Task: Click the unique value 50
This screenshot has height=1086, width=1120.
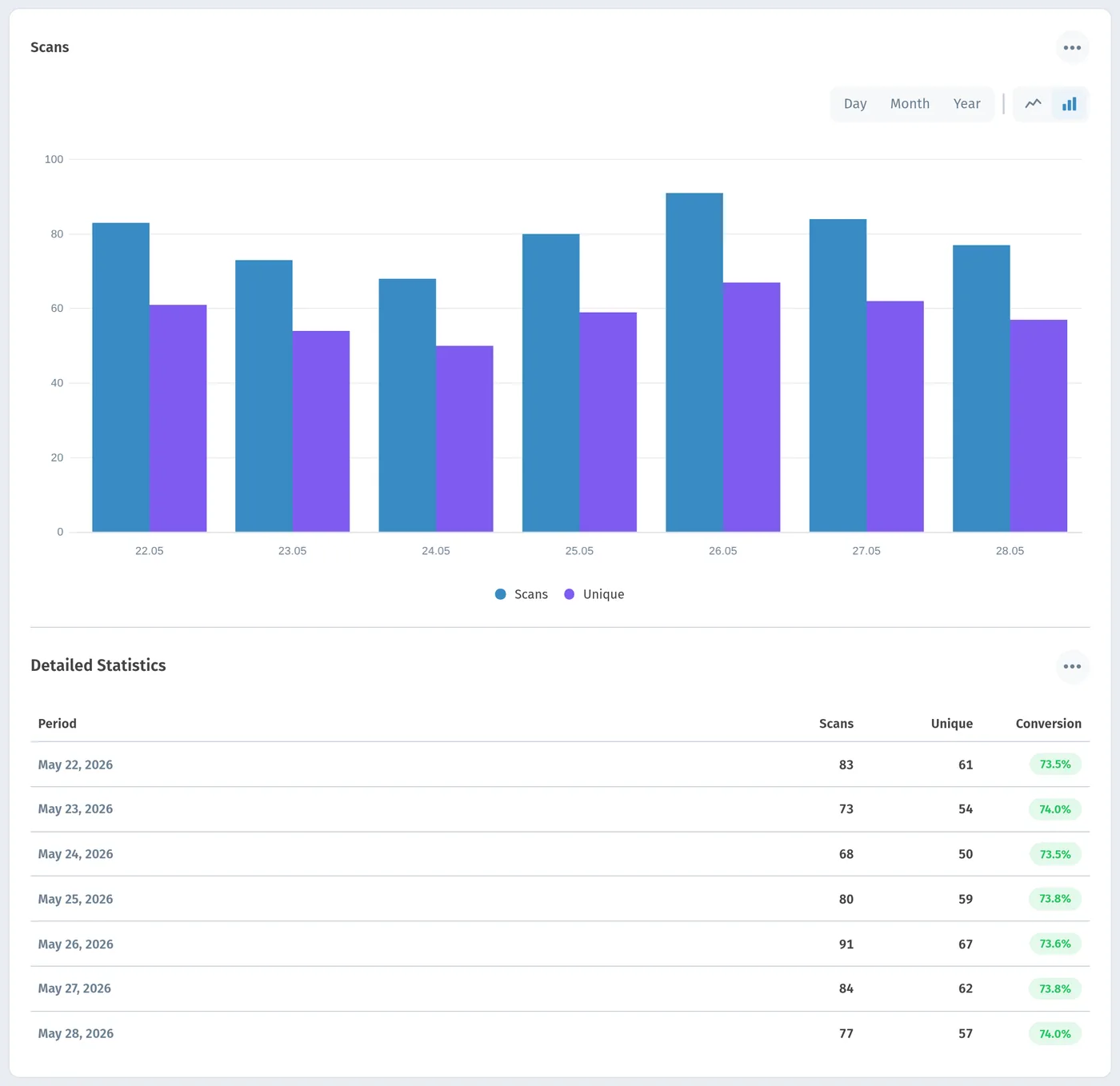Action: coord(966,855)
